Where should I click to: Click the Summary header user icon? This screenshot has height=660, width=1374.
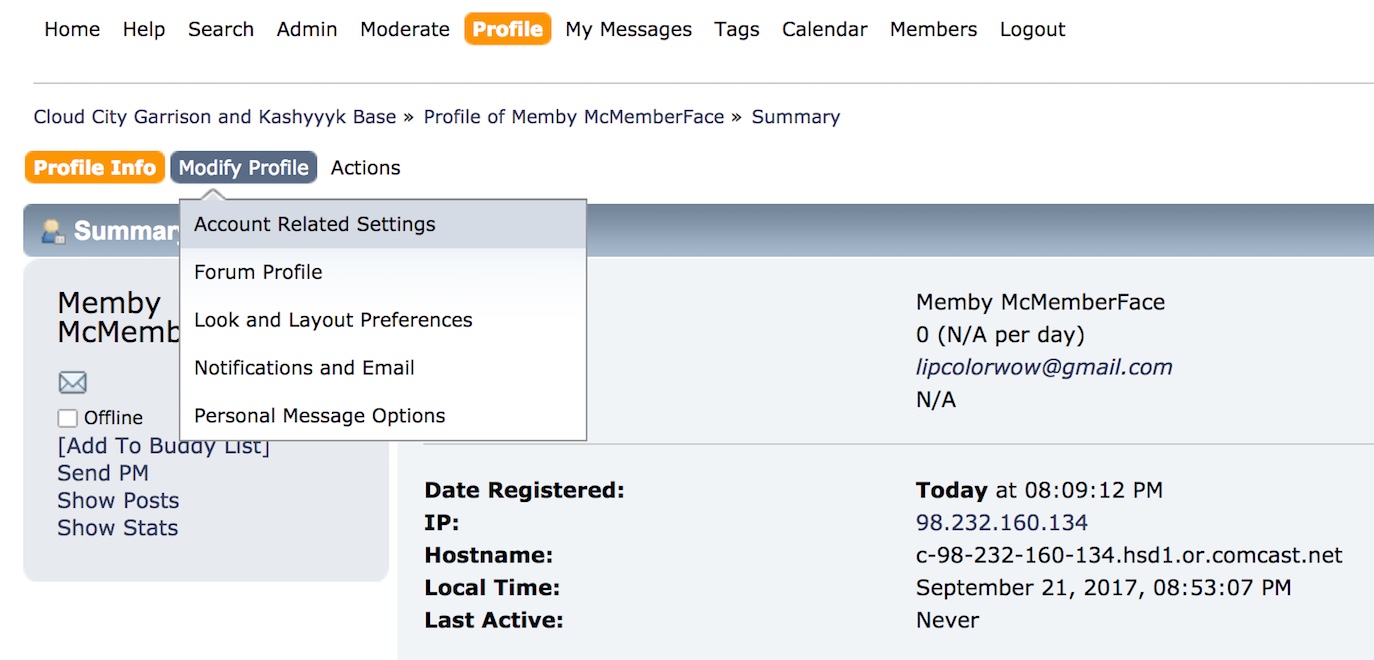52,232
